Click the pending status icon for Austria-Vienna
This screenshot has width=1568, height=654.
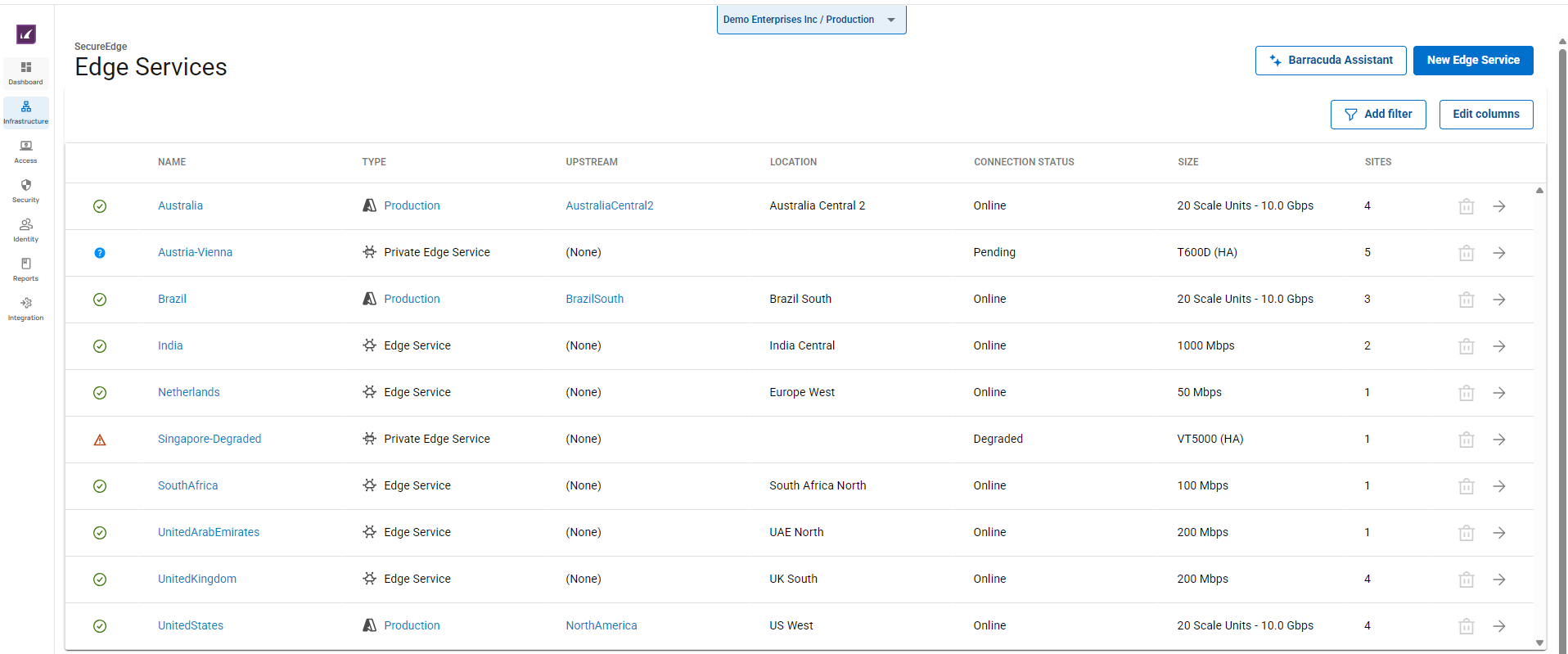[100, 253]
